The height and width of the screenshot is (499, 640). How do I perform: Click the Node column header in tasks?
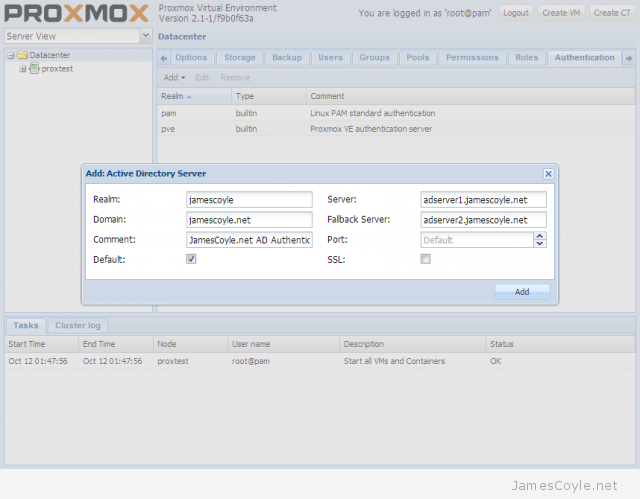190,344
